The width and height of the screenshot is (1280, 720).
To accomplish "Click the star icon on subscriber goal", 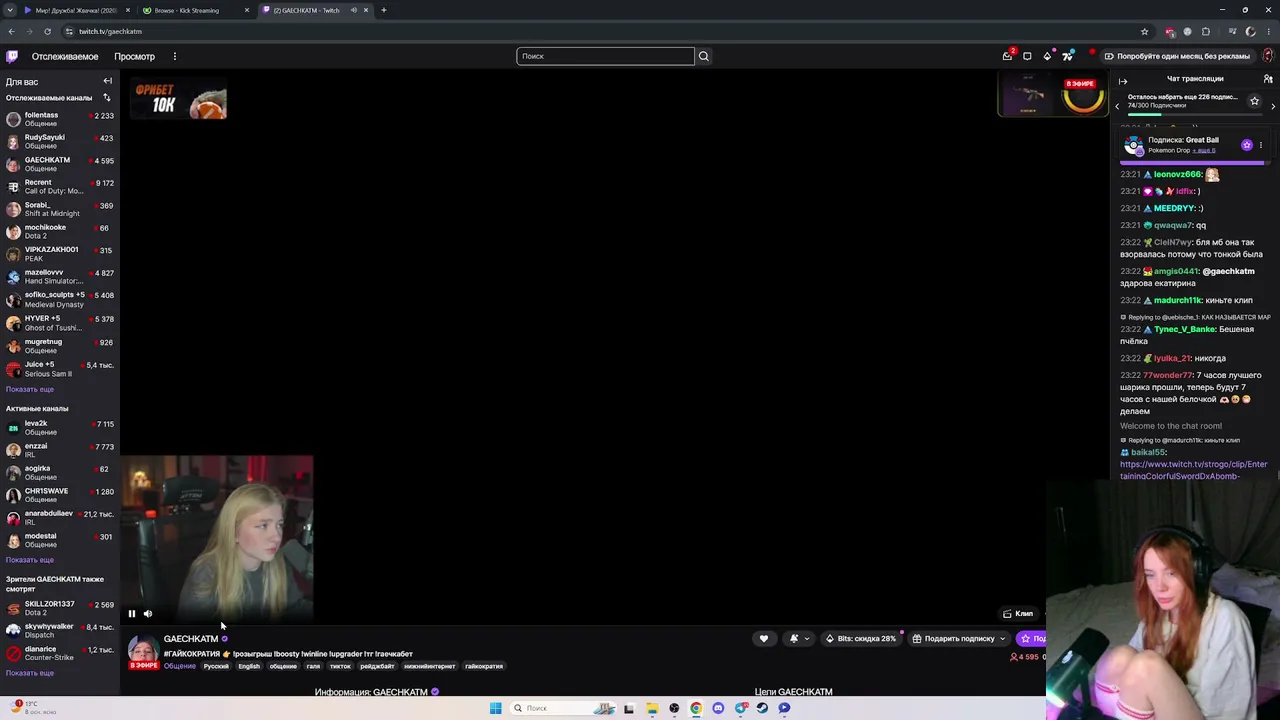I will (x=1254, y=100).
